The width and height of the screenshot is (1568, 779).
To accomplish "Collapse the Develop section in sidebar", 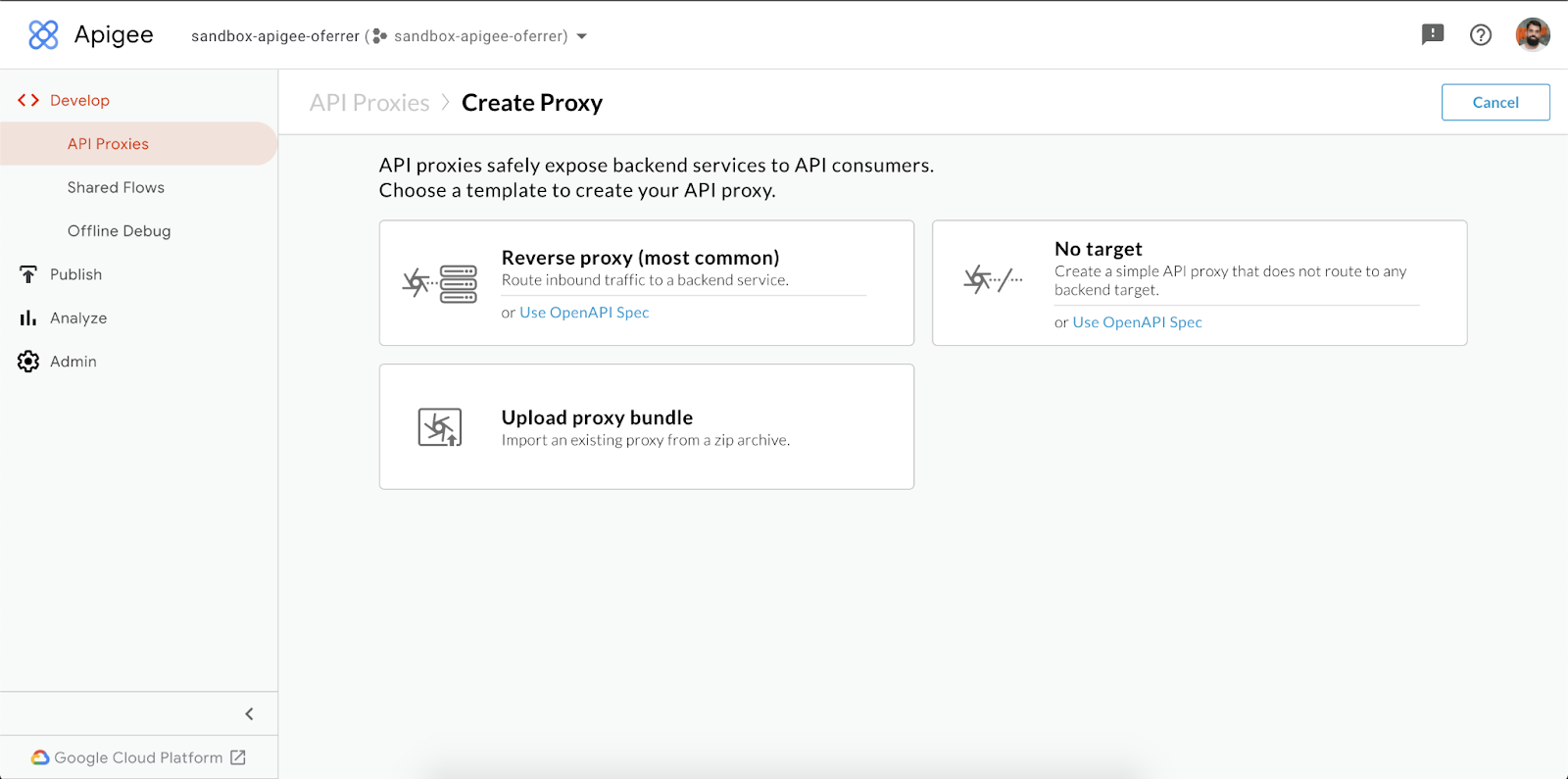I will click(x=79, y=100).
